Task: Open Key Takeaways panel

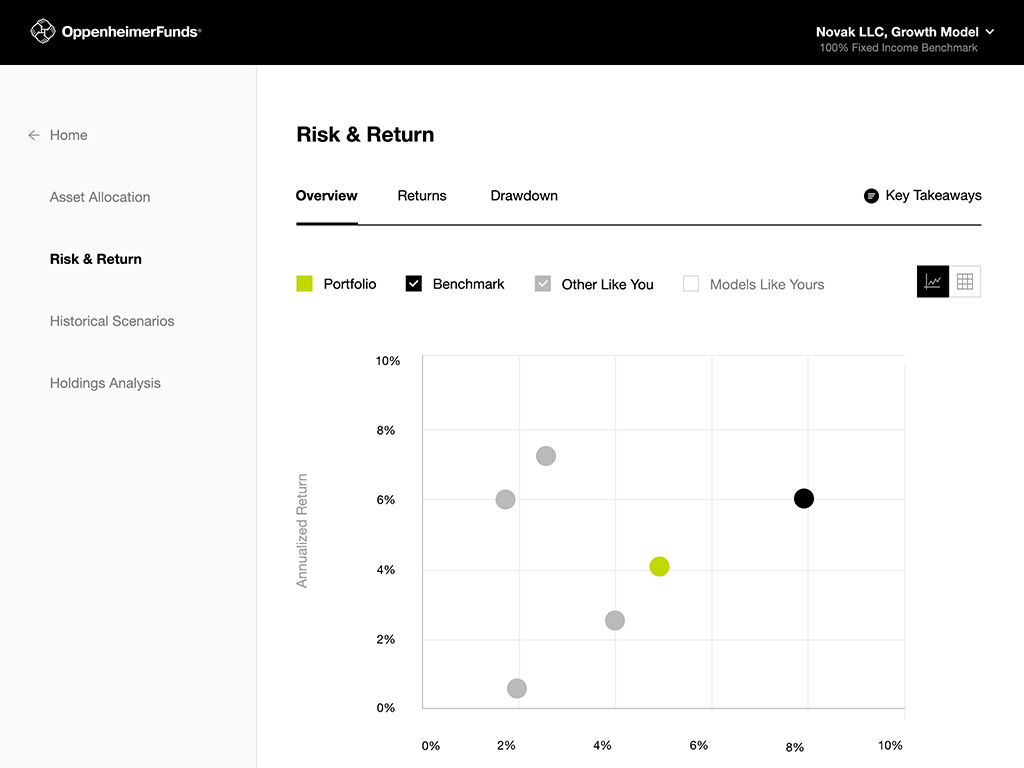Action: [933, 196]
